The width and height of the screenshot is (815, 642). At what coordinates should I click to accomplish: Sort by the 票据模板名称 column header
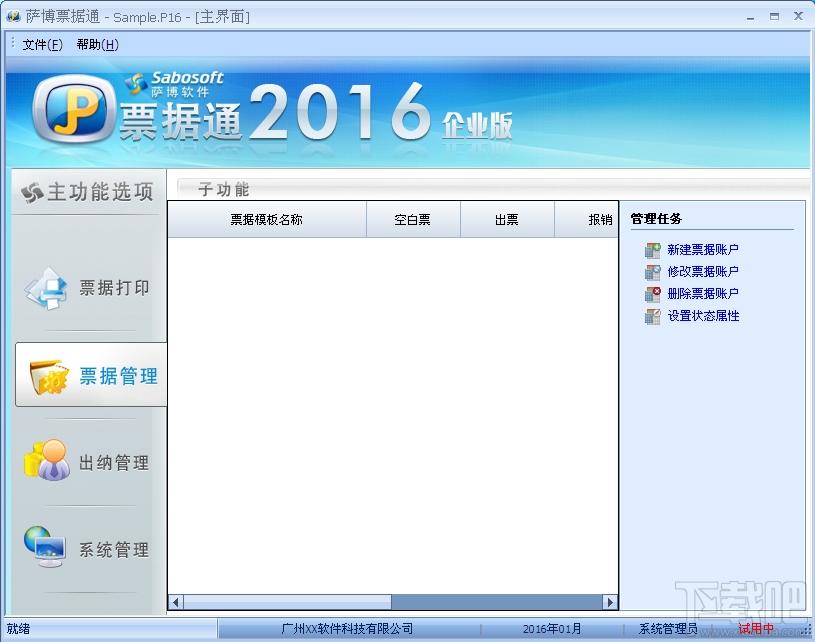(x=267, y=219)
